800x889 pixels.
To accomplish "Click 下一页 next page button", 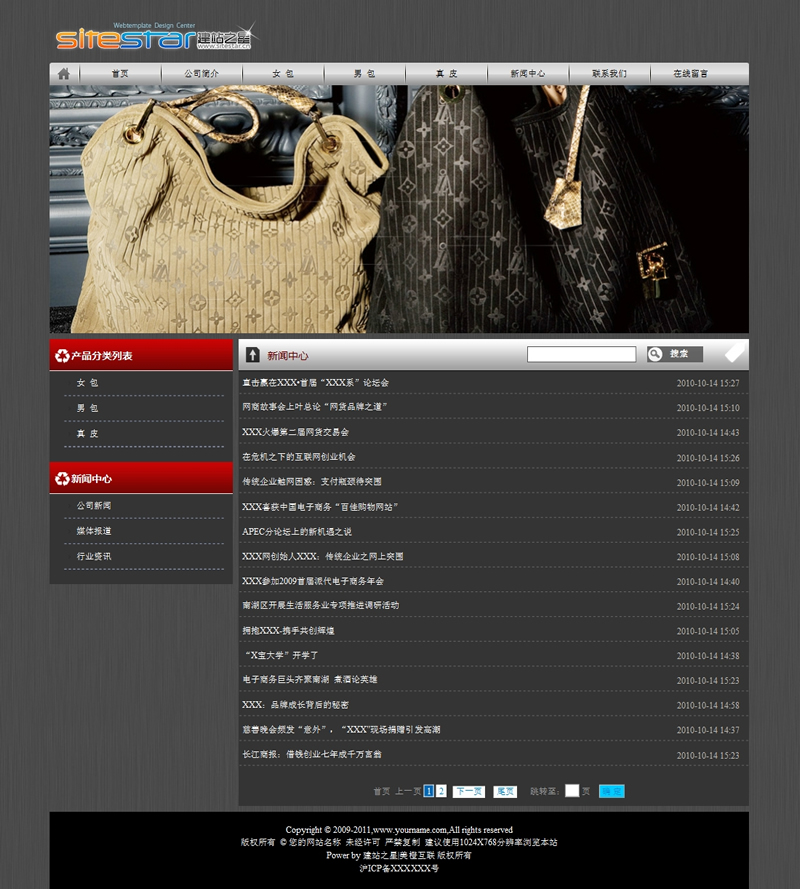I will point(468,791).
